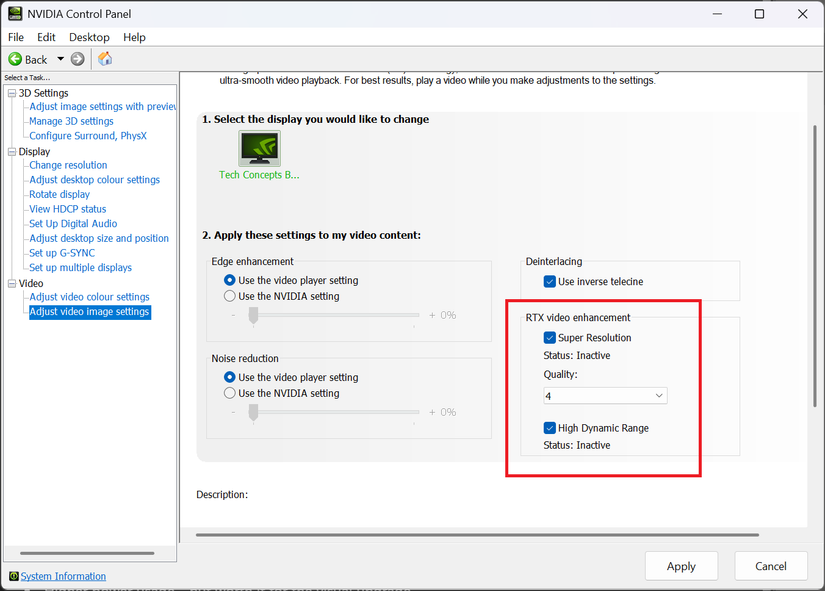The height and width of the screenshot is (591, 825).
Task: Select the Tech Concepts display monitor icon
Action: tap(259, 149)
